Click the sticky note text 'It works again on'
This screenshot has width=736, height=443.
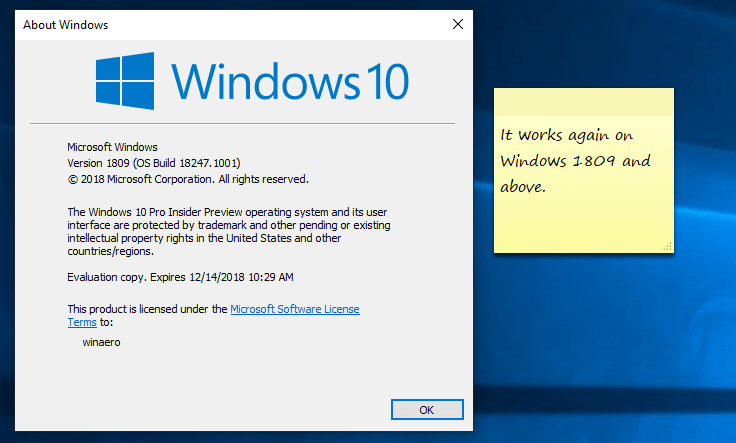tap(567, 136)
